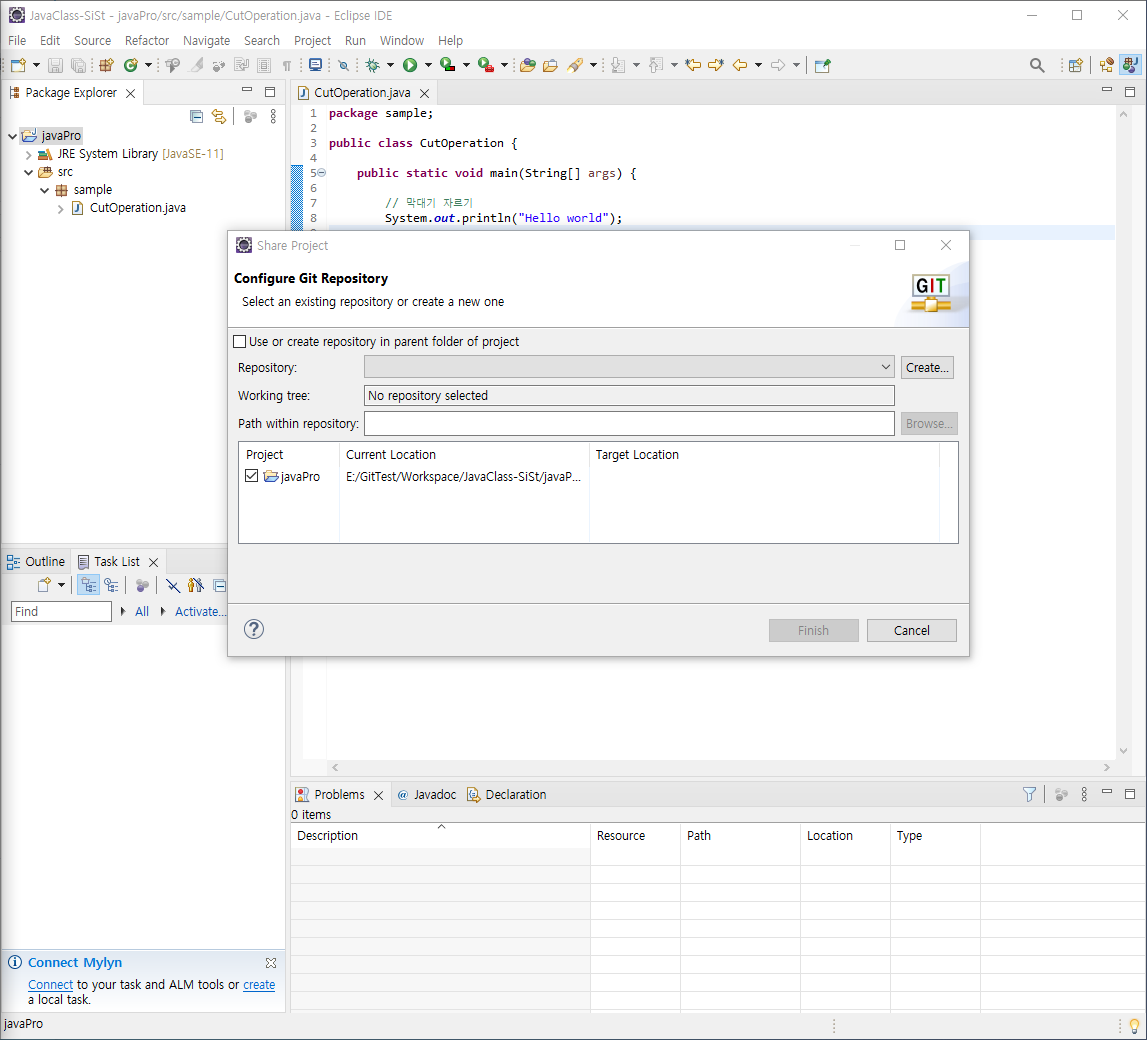This screenshot has height=1040, width=1147.
Task: Open the Debug dropdown arrow
Action: 390,65
